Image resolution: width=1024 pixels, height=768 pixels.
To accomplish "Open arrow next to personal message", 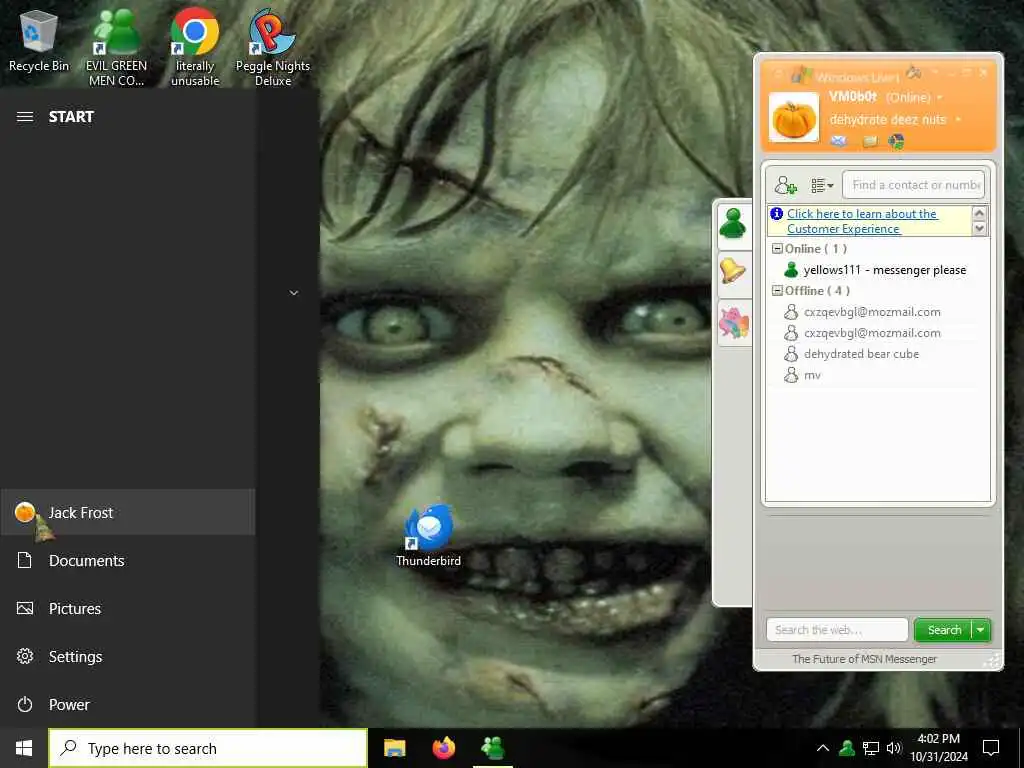I will click(958, 120).
